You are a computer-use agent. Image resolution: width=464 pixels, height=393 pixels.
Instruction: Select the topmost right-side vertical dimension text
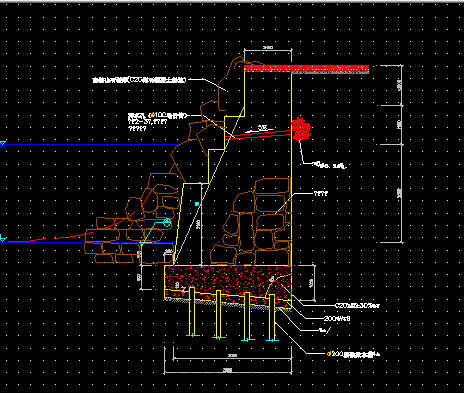(399, 84)
